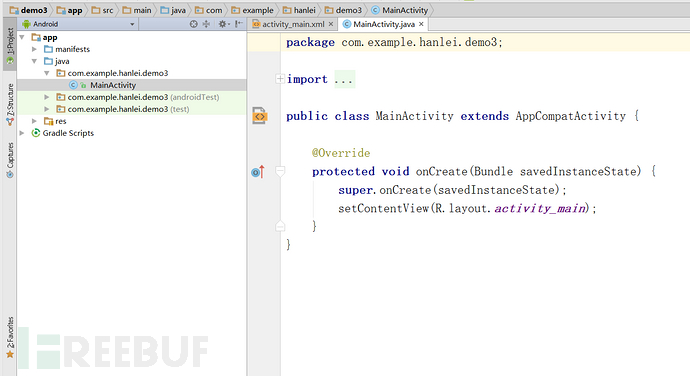Viewport: 690px width, 376px height.
Task: Collapse the com.example.hanlei.demo3 main package
Action: coord(47,73)
